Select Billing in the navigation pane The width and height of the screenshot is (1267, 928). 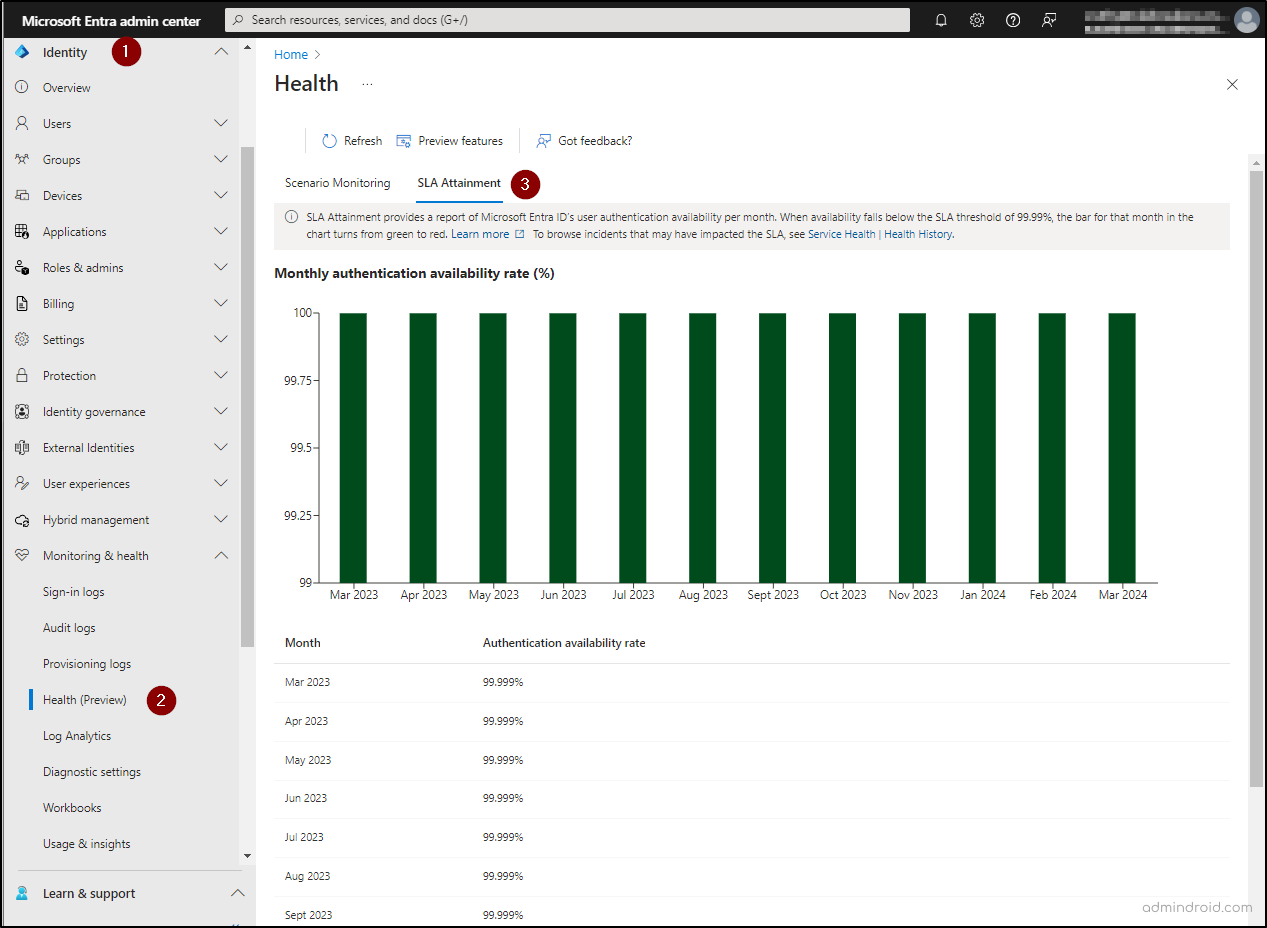tap(58, 303)
